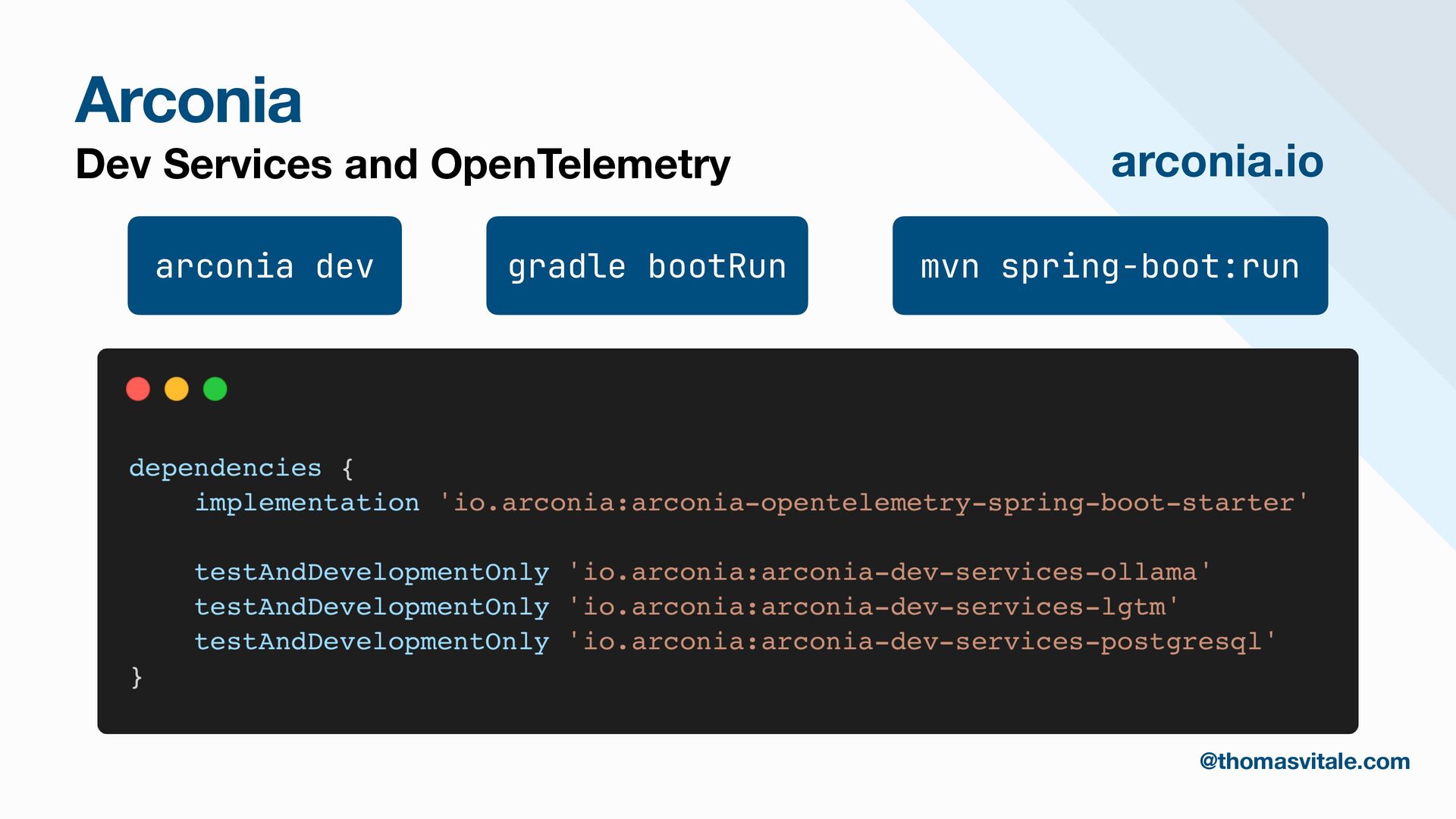Click the opentelemetry-spring-boot-starter dependency string
The height and width of the screenshot is (819, 1456).
tap(874, 503)
